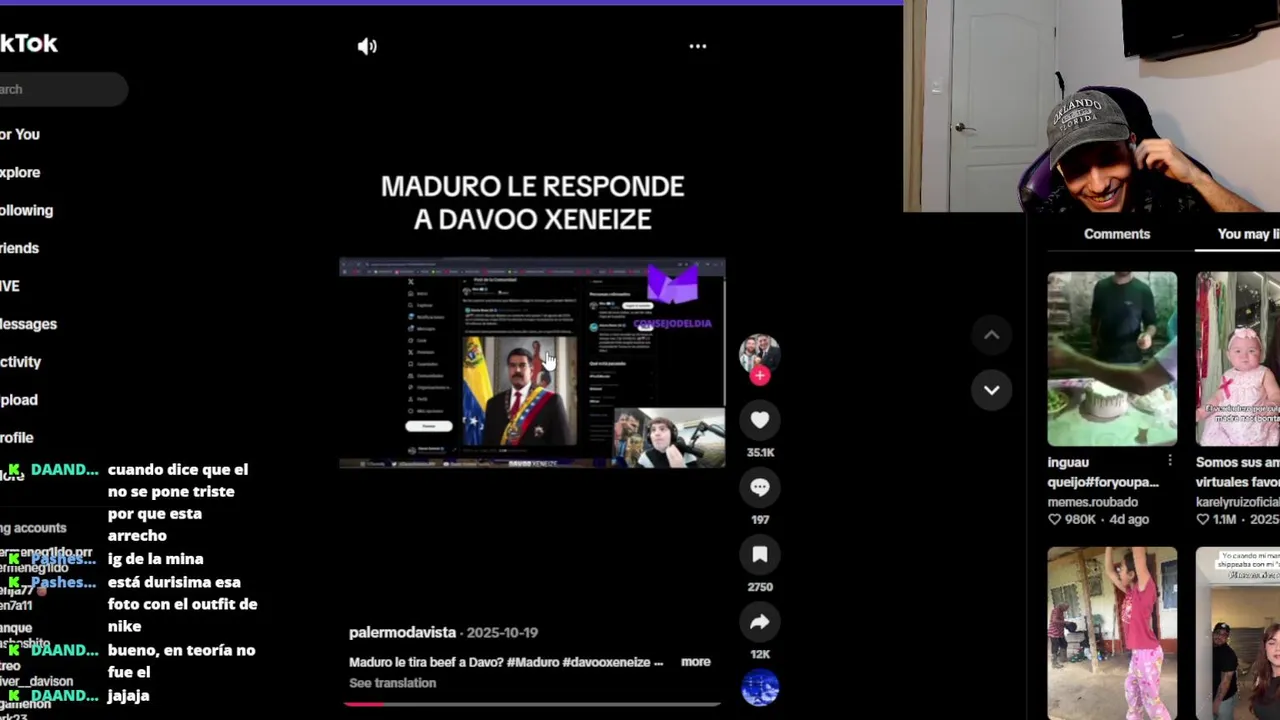Click the 'See translation' link
This screenshot has width=1280, height=720.
(x=392, y=683)
